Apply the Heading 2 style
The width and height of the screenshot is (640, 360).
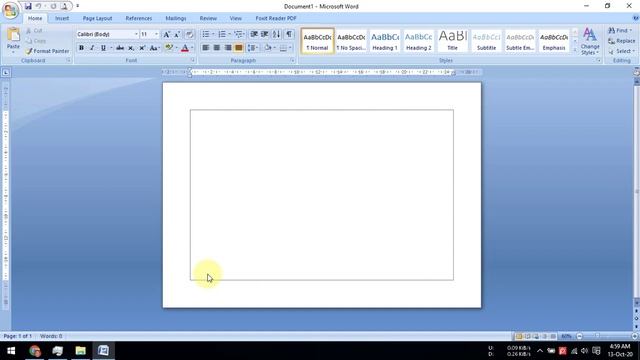pyautogui.click(x=419, y=41)
